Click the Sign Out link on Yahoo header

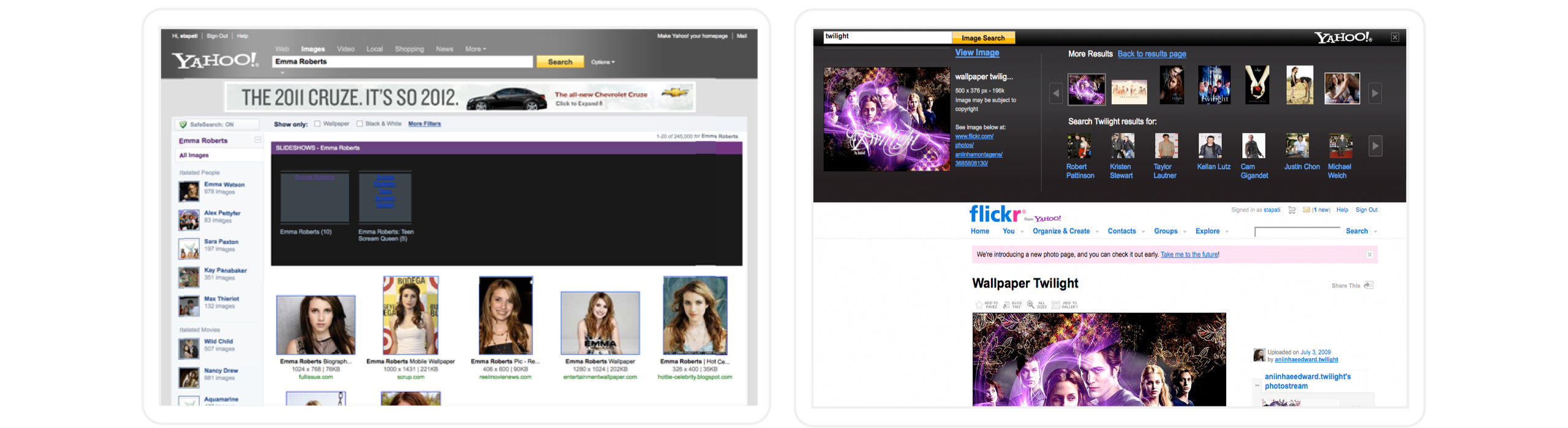217,36
